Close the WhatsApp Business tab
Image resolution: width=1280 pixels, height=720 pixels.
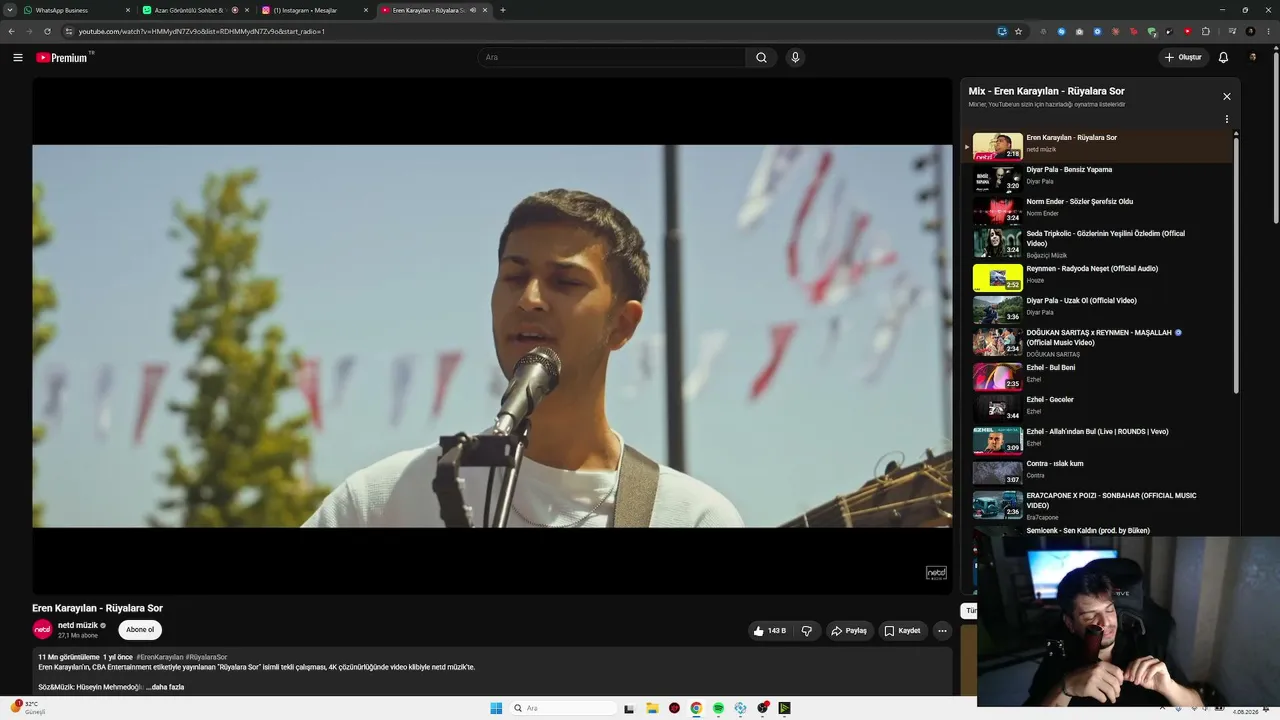tap(128, 10)
